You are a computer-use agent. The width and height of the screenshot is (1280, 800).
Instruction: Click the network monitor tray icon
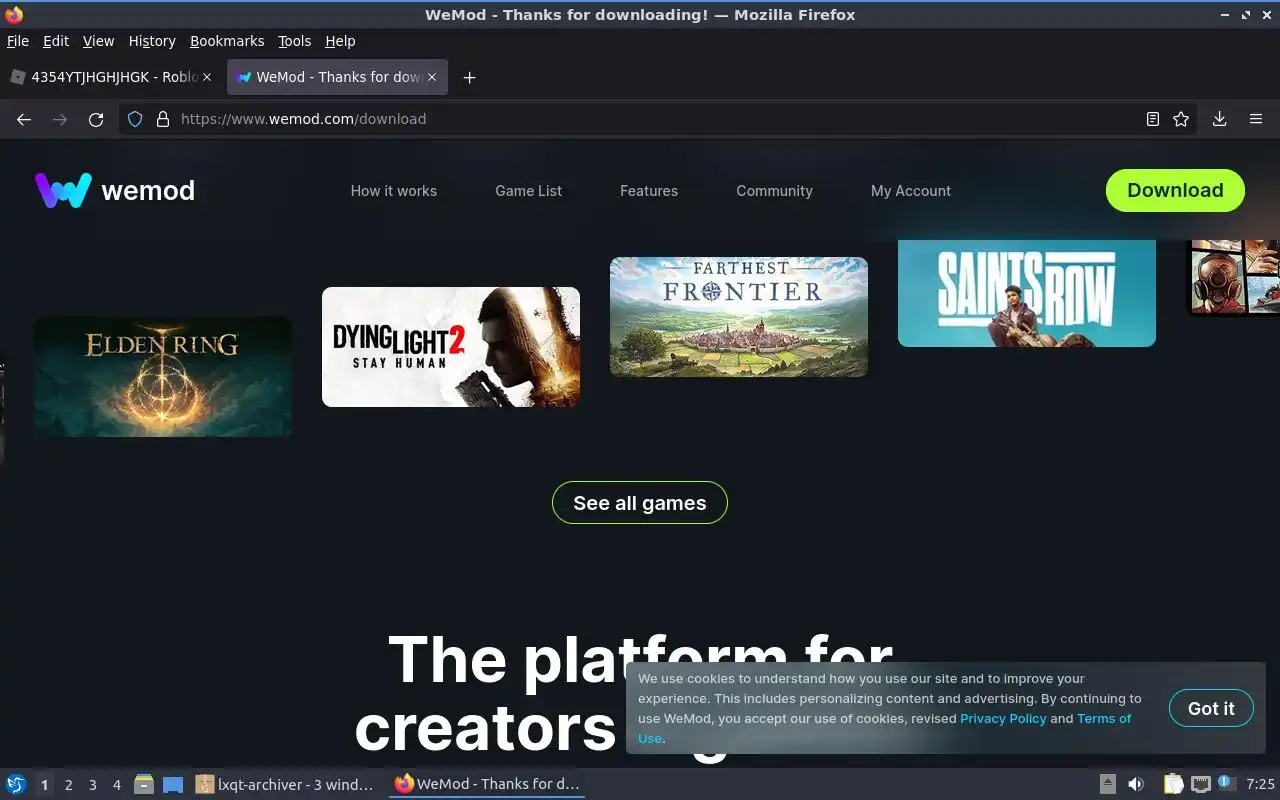(x=1201, y=784)
